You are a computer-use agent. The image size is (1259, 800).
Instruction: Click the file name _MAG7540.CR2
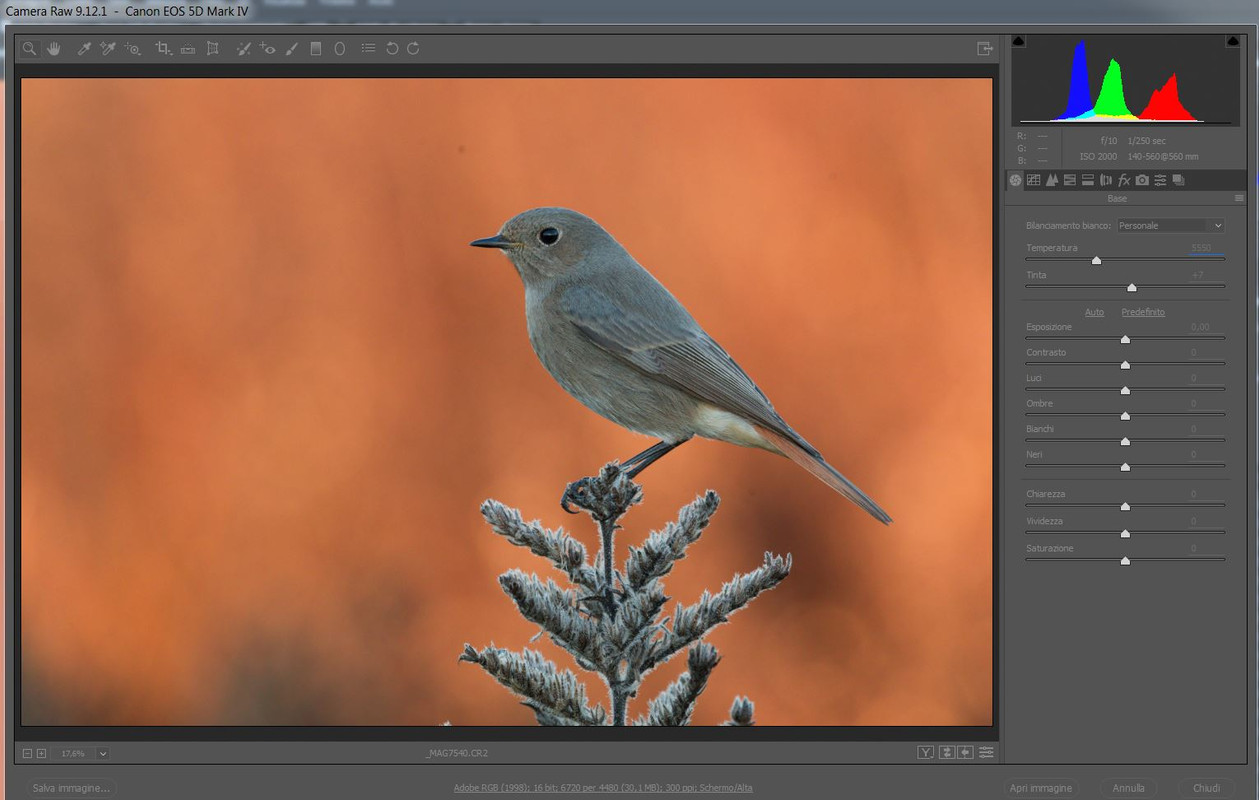point(457,753)
